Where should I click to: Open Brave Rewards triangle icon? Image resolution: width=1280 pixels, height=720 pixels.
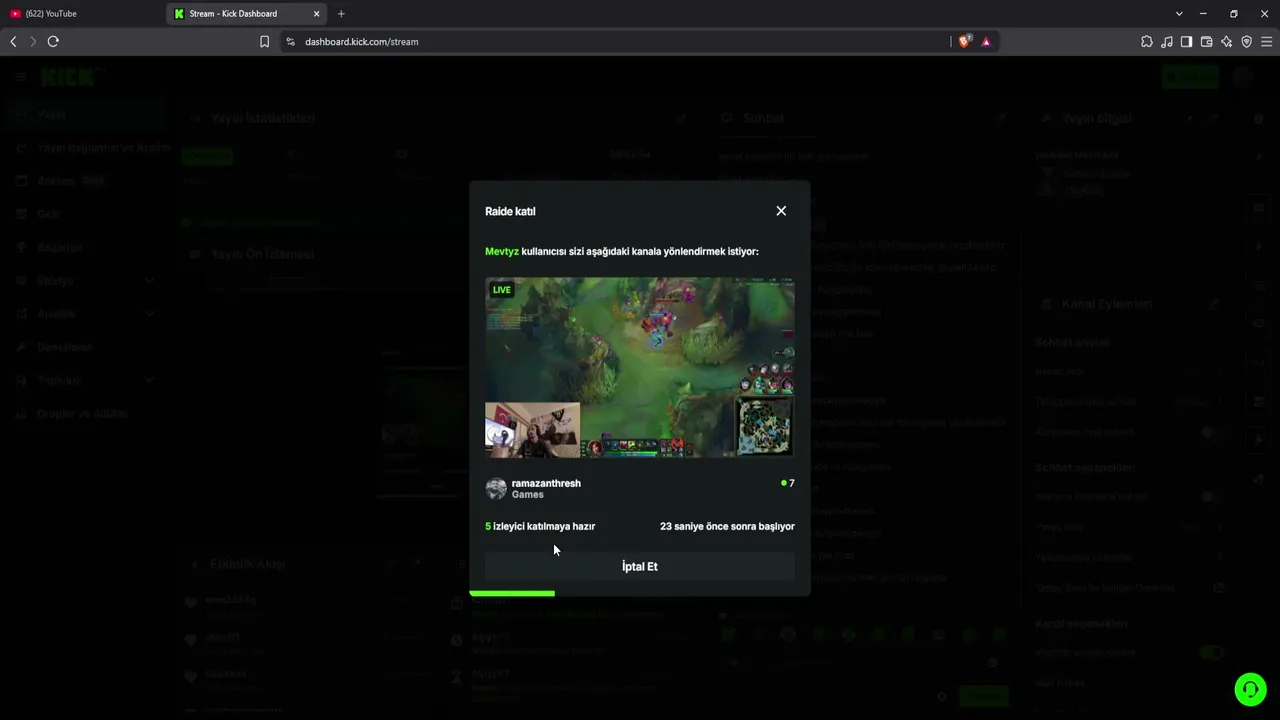(986, 41)
